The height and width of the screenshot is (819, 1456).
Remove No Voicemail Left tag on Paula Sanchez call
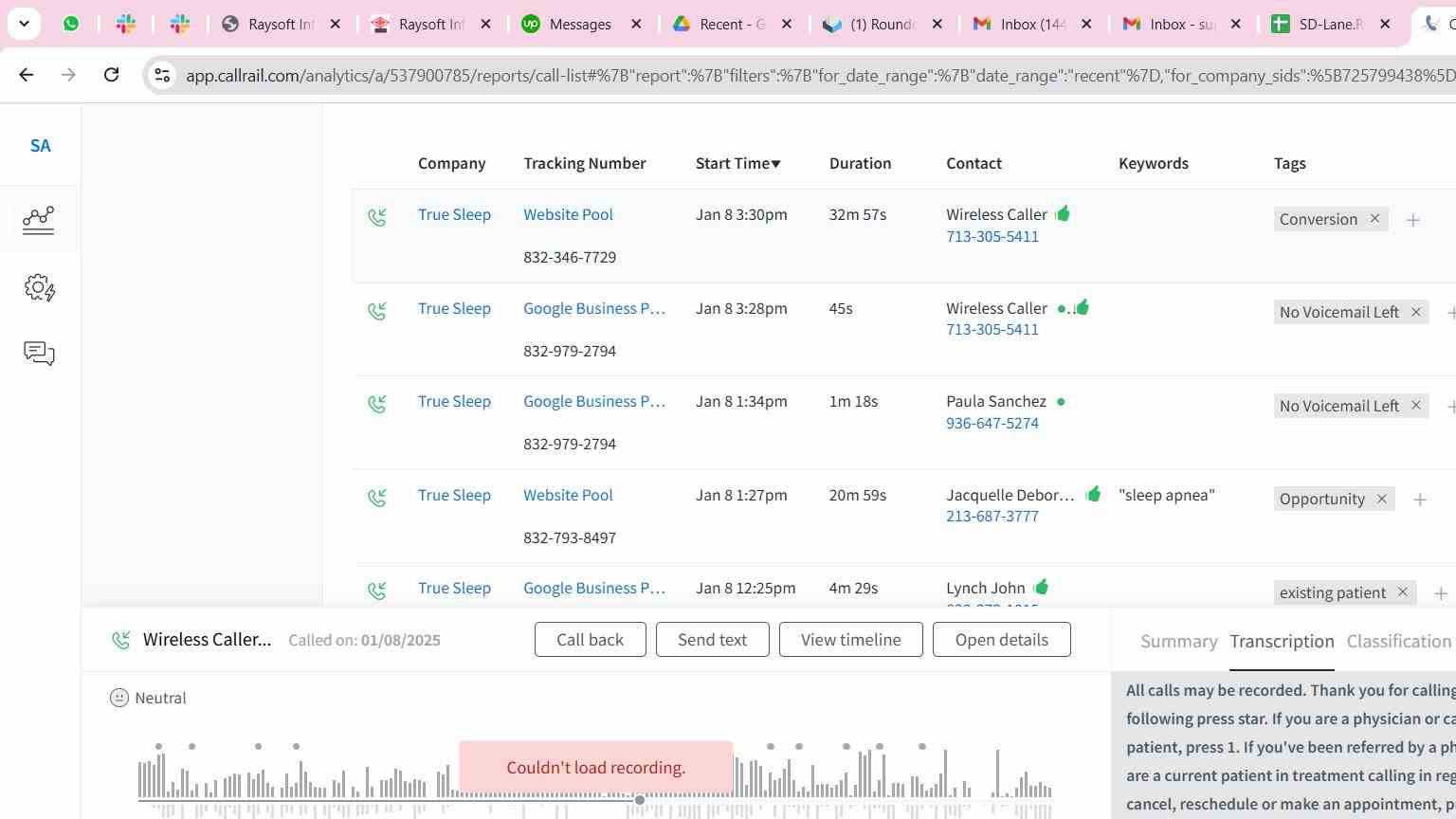click(x=1416, y=406)
